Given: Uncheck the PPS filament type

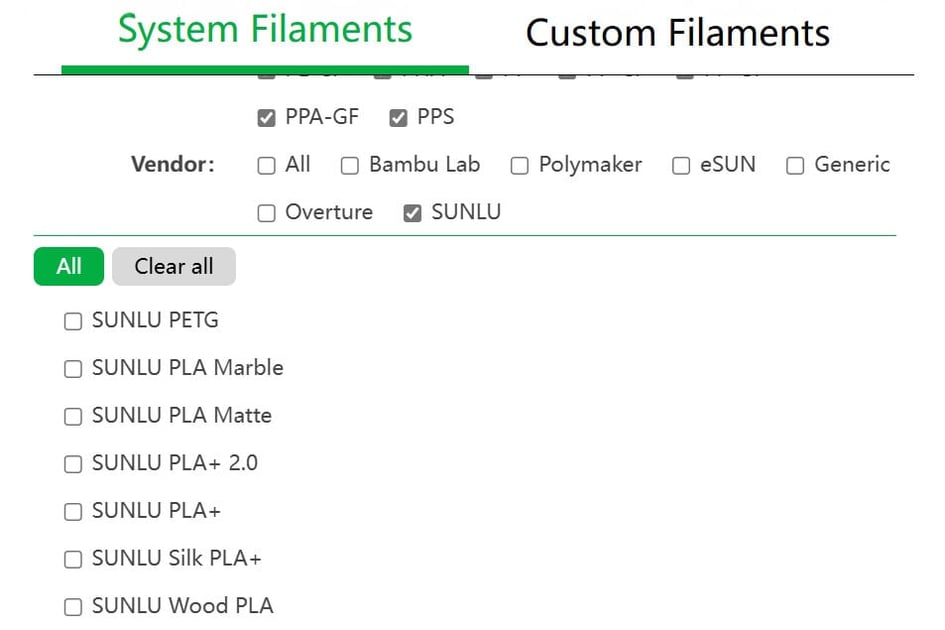Looking at the screenshot, I should 398,118.
